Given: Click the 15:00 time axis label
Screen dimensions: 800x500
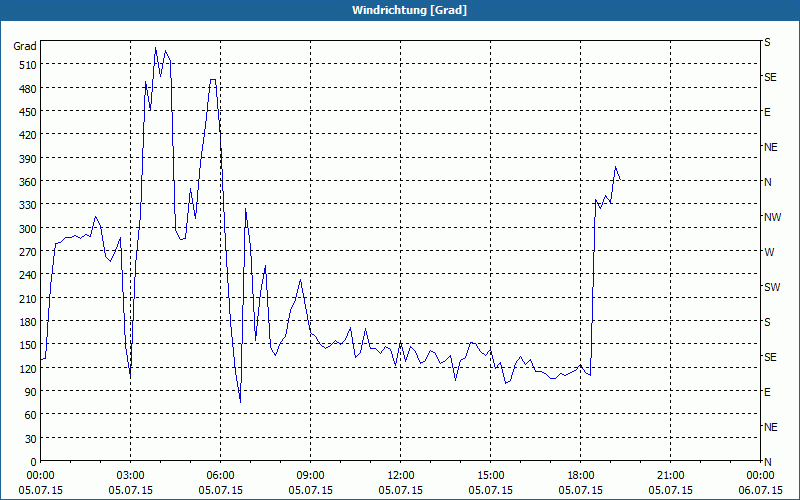Looking at the screenshot, I should click(490, 476).
